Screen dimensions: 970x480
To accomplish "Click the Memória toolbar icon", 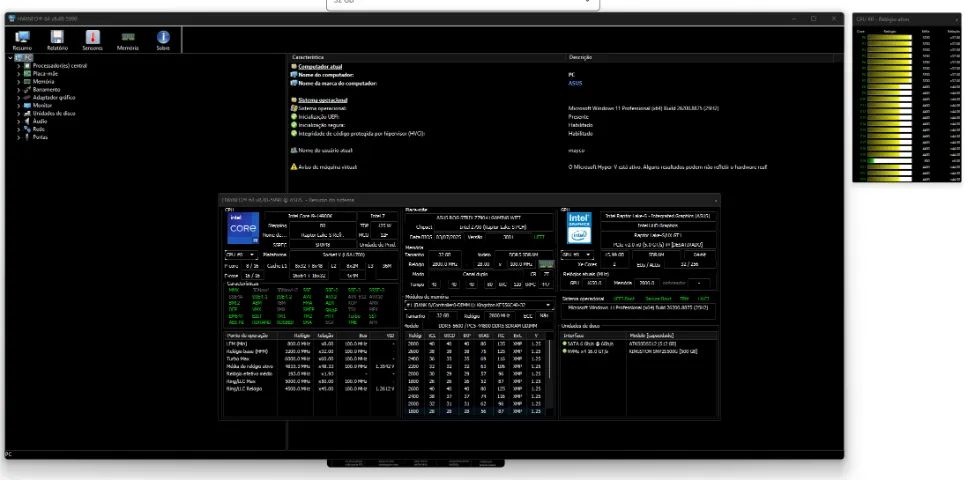I will pos(128,40).
